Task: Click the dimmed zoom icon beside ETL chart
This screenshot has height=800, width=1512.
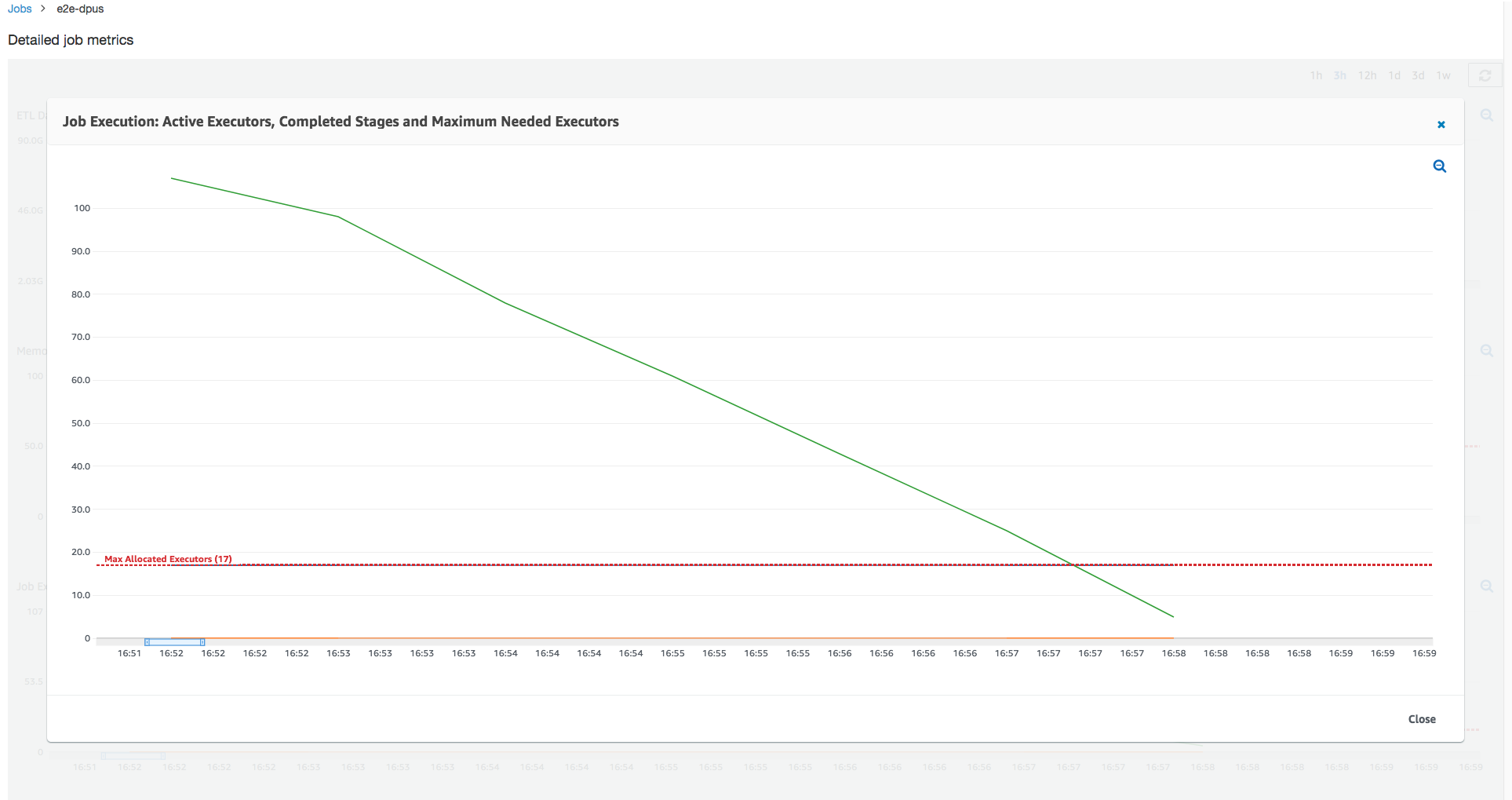Action: point(1486,115)
